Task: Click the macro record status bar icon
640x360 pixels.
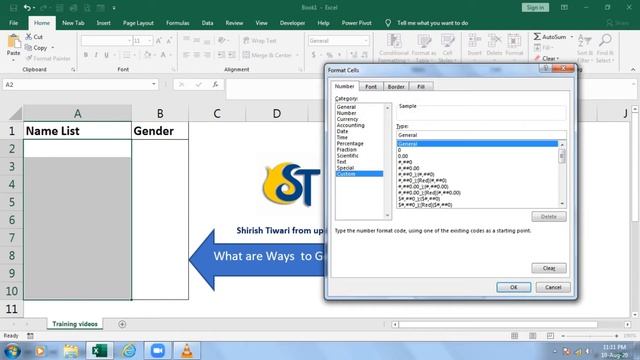Action: 30,336
